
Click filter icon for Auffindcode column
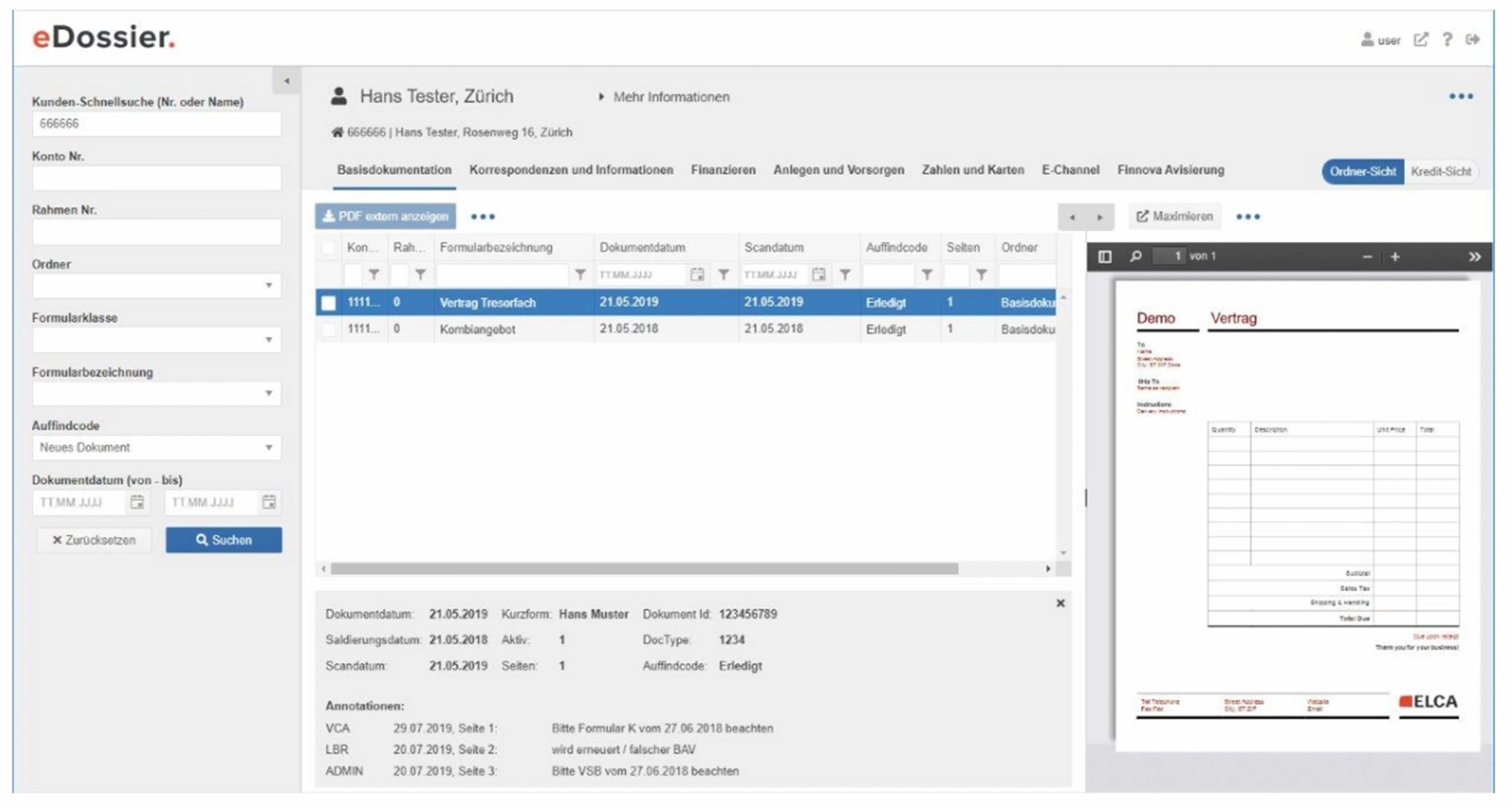coord(927,274)
